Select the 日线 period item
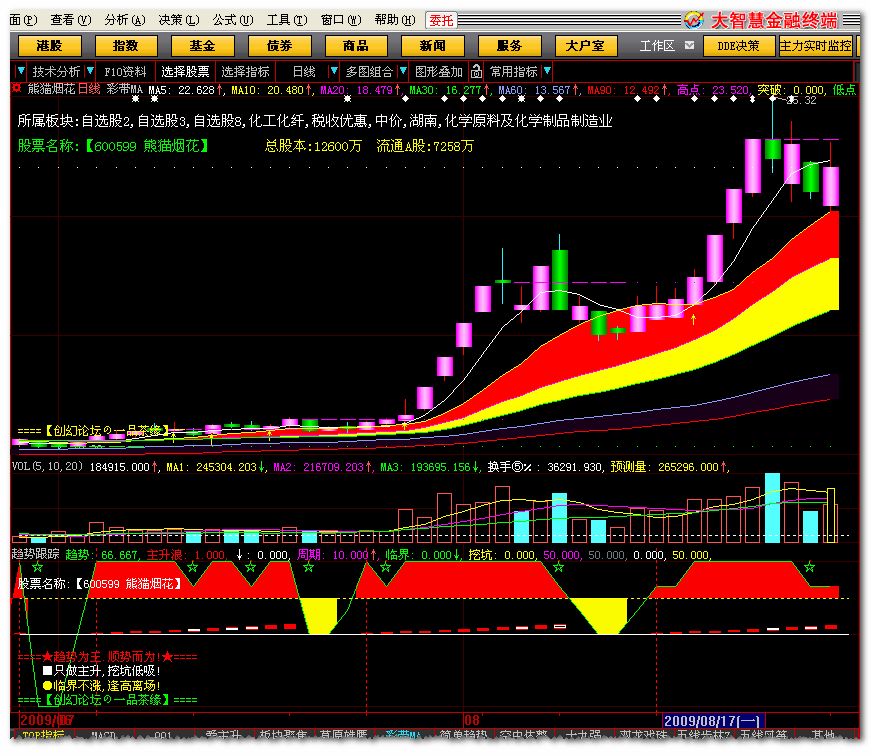The image size is (871, 756). (304, 72)
